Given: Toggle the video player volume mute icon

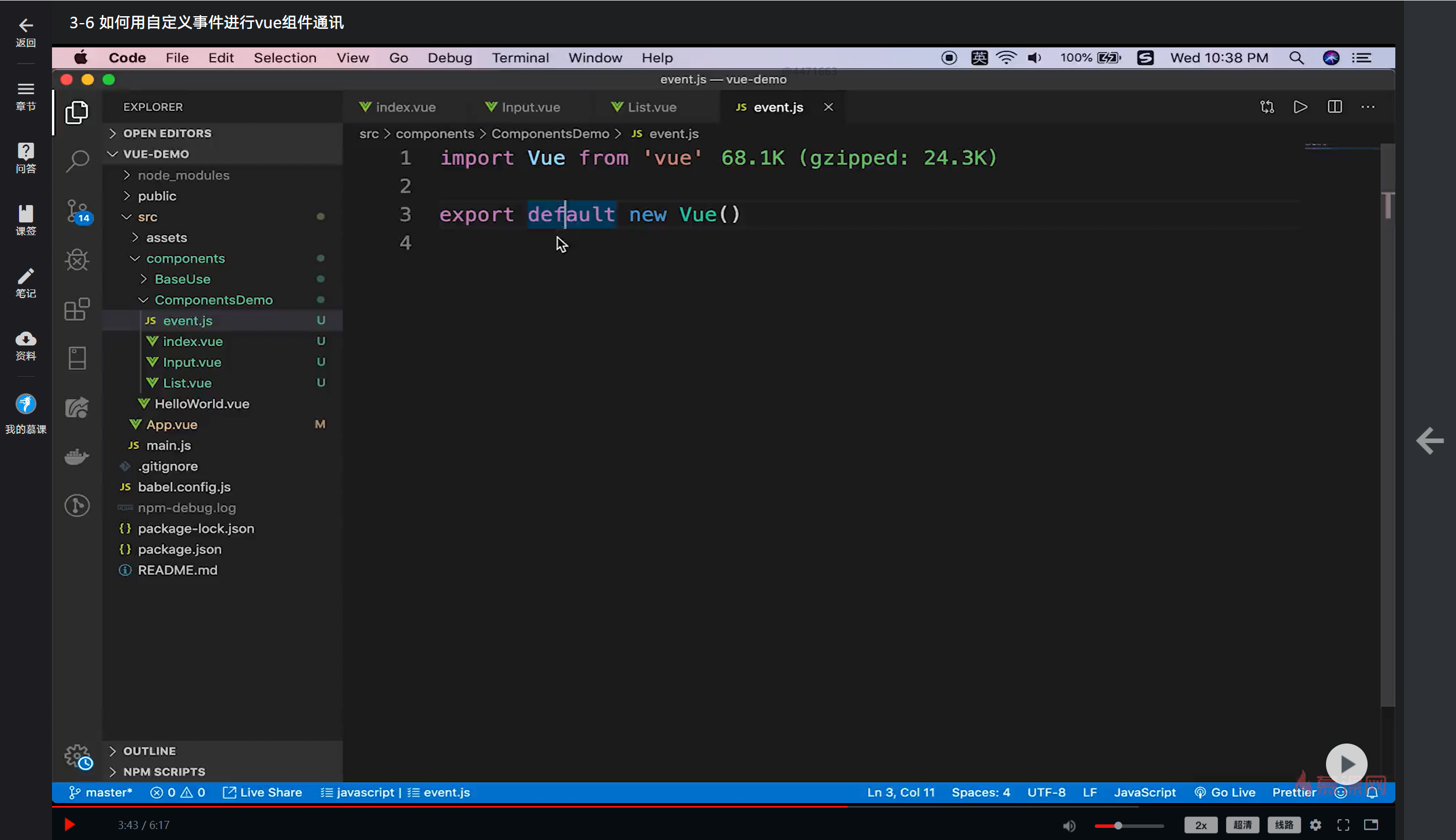Looking at the screenshot, I should (1069, 825).
